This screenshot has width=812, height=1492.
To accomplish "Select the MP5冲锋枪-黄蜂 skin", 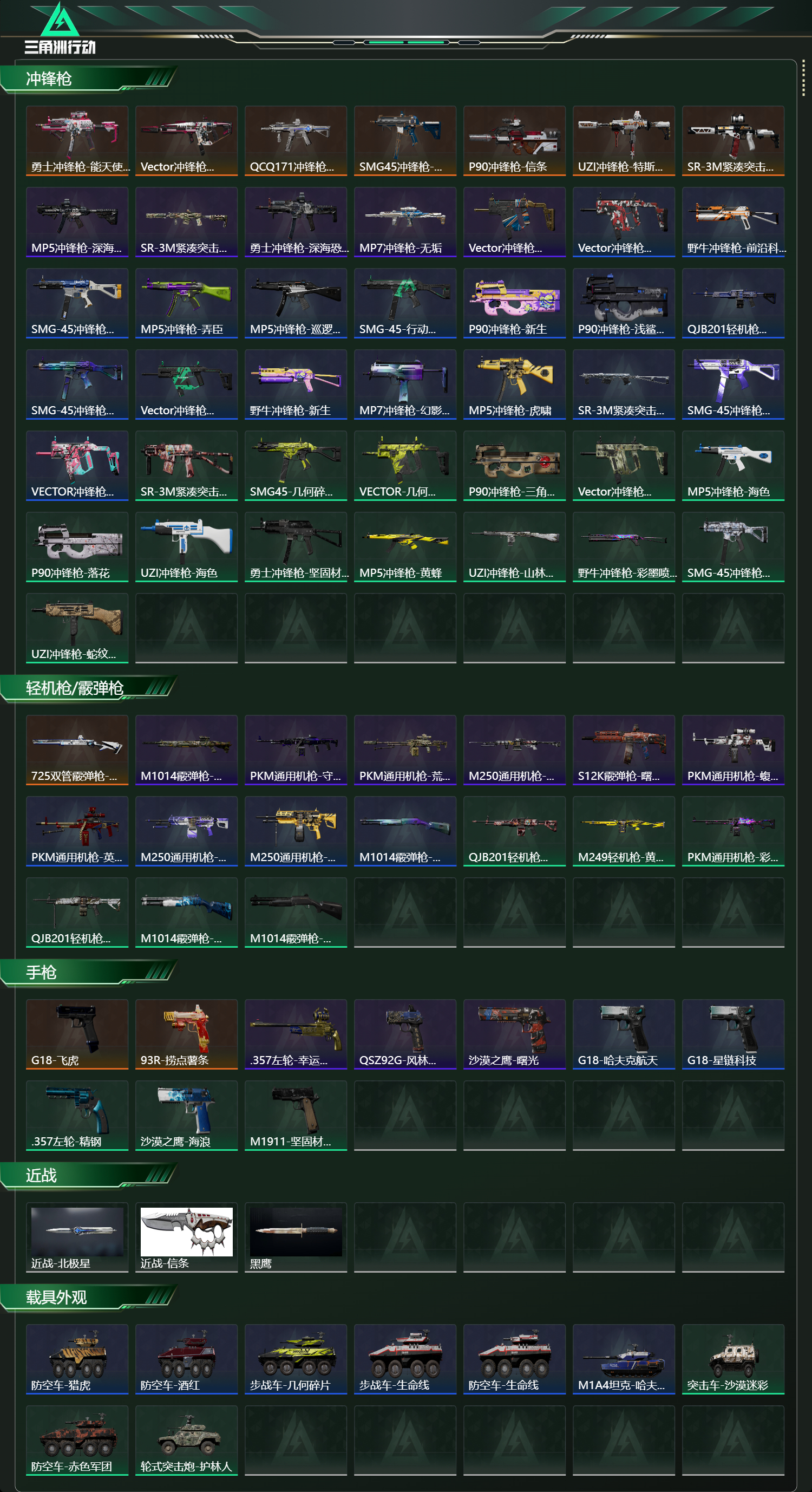I will 404,546.
